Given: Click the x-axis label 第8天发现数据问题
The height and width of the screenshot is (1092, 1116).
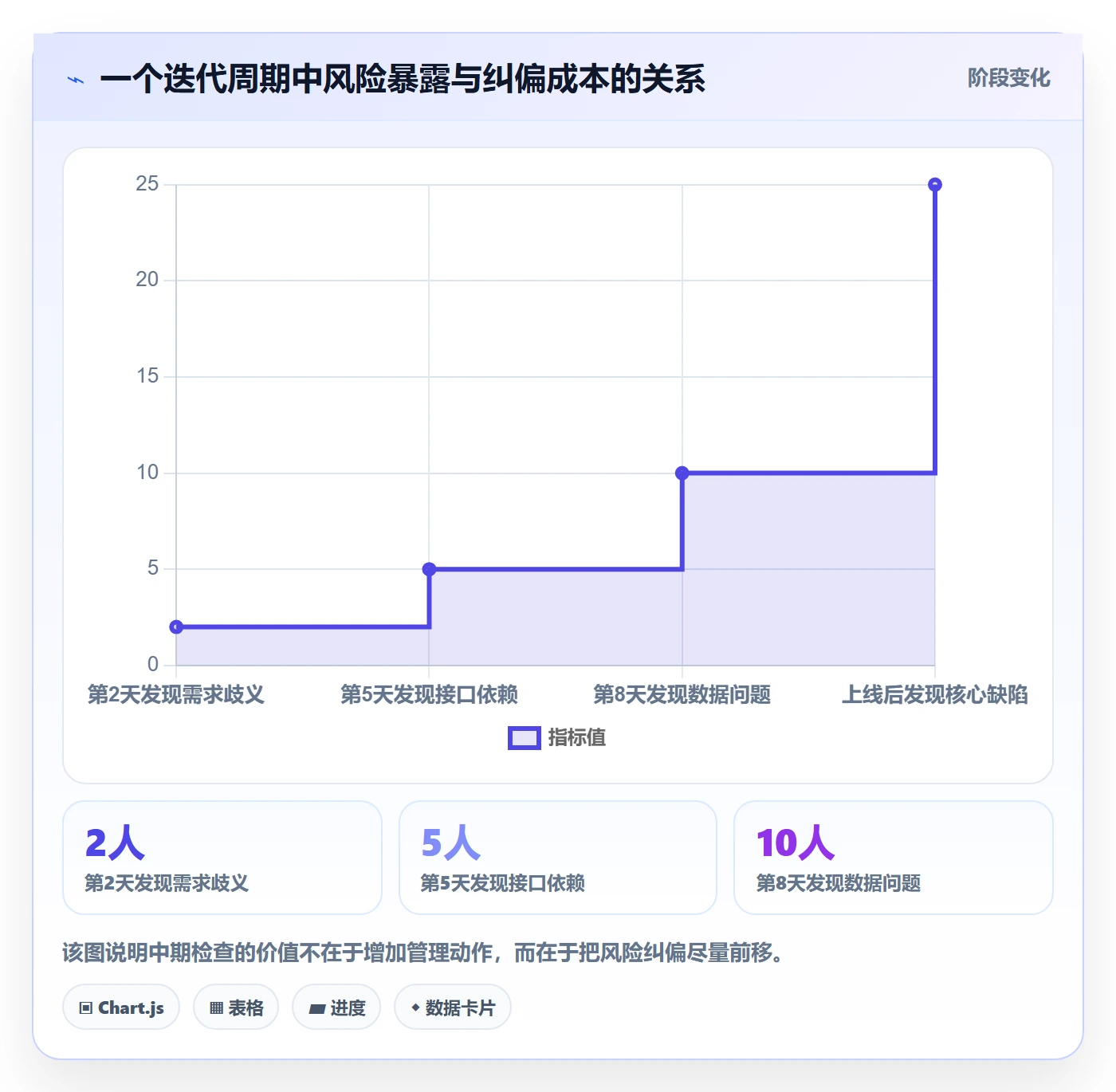Looking at the screenshot, I should 682,695.
